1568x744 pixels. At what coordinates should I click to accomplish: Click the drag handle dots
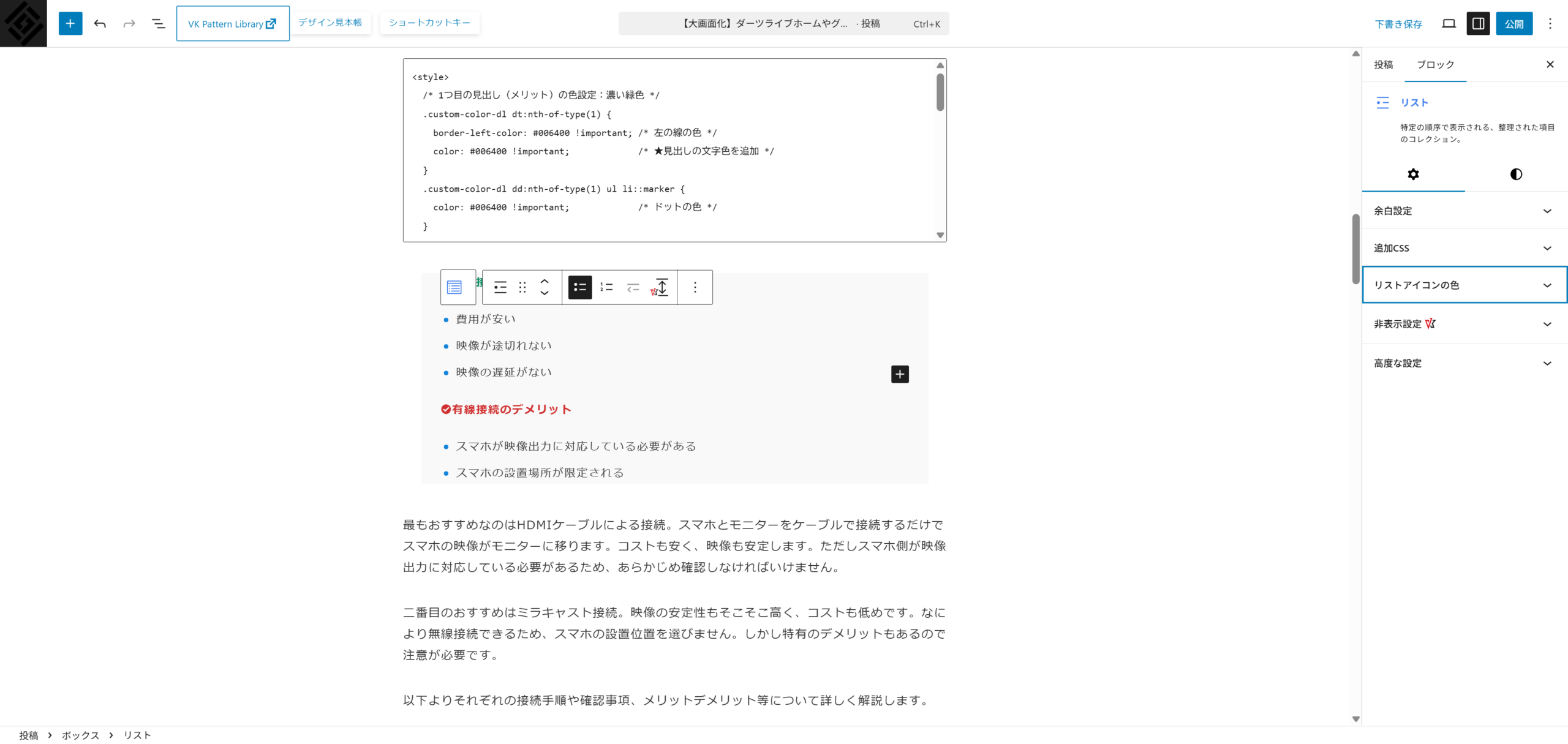tap(522, 287)
